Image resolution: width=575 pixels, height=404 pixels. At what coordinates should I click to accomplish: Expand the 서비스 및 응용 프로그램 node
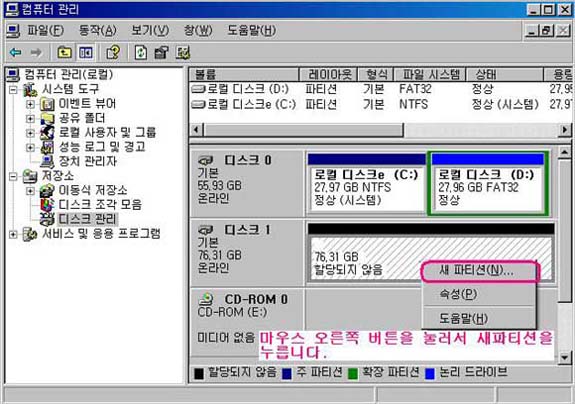pos(13,234)
